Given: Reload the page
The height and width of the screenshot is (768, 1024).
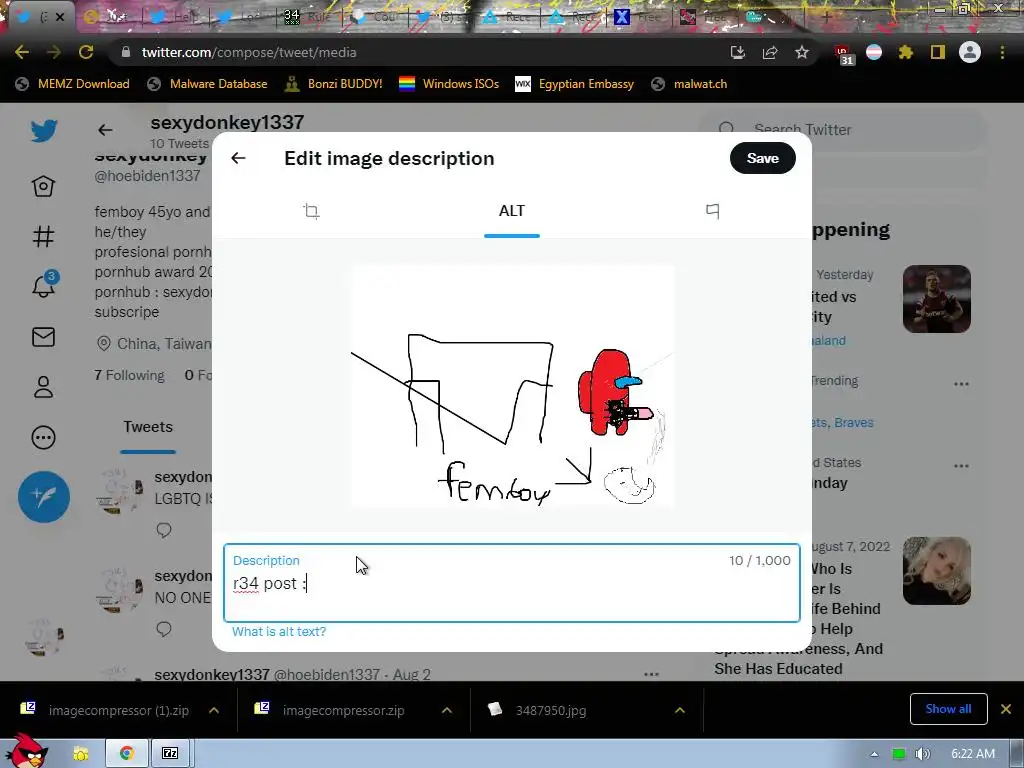Looking at the screenshot, I should coord(86,52).
